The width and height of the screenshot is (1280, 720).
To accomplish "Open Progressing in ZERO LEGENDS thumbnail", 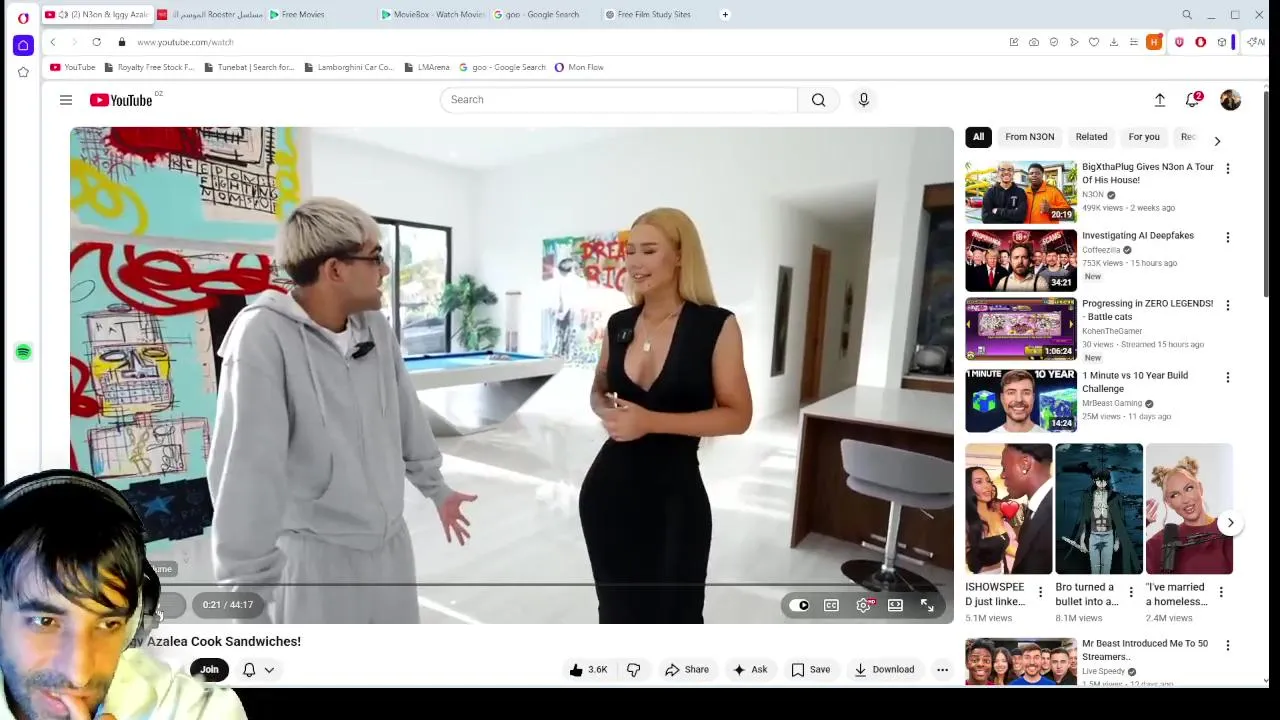I will 1020,328.
